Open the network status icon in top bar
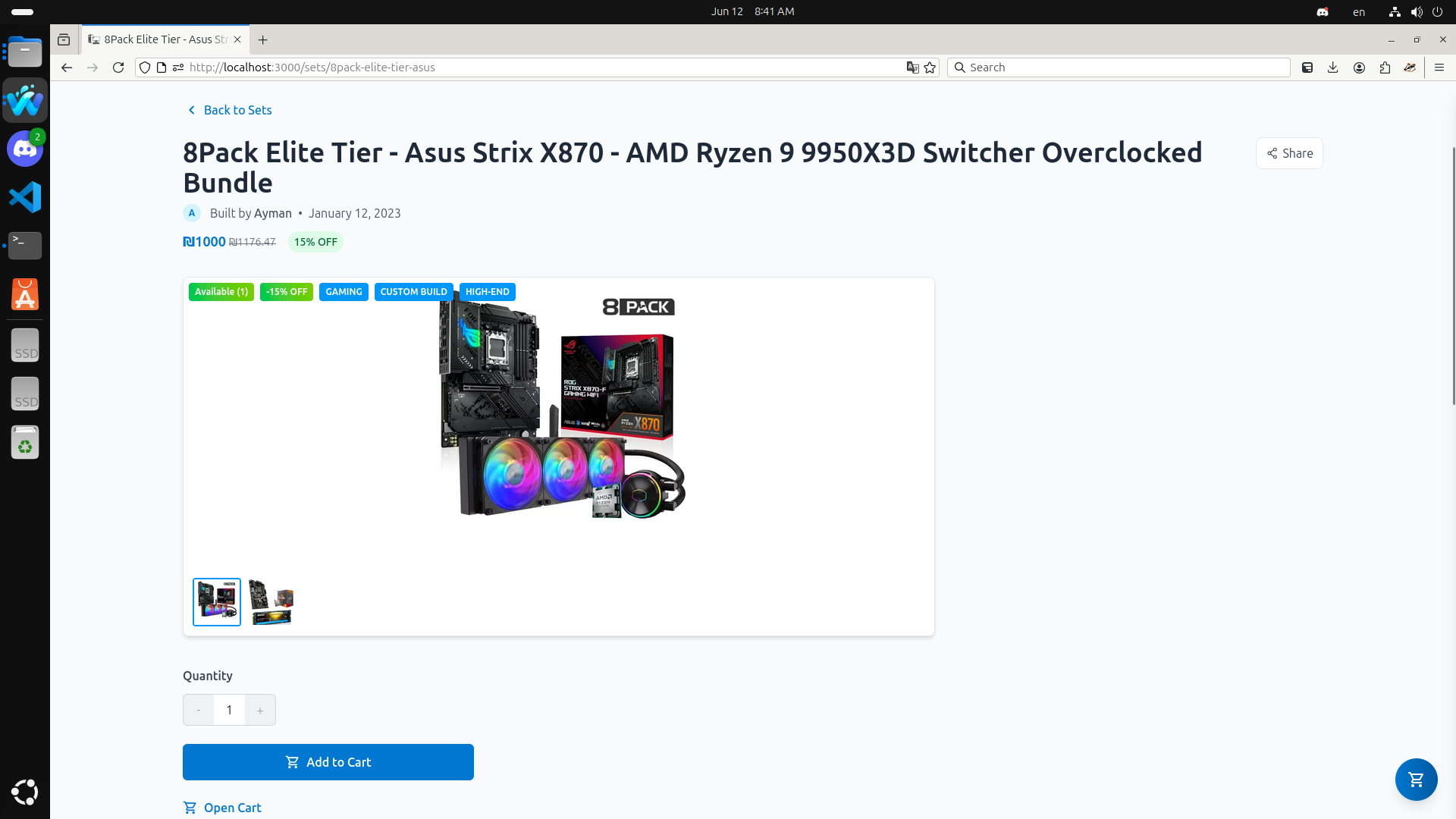This screenshot has width=1456, height=819. coord(1395,11)
